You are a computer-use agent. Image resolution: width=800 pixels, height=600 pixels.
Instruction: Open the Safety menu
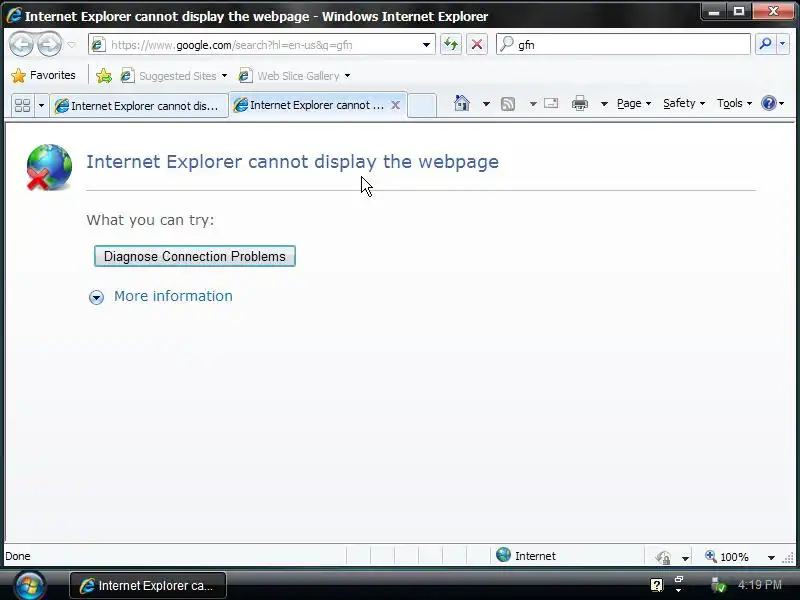tap(684, 104)
